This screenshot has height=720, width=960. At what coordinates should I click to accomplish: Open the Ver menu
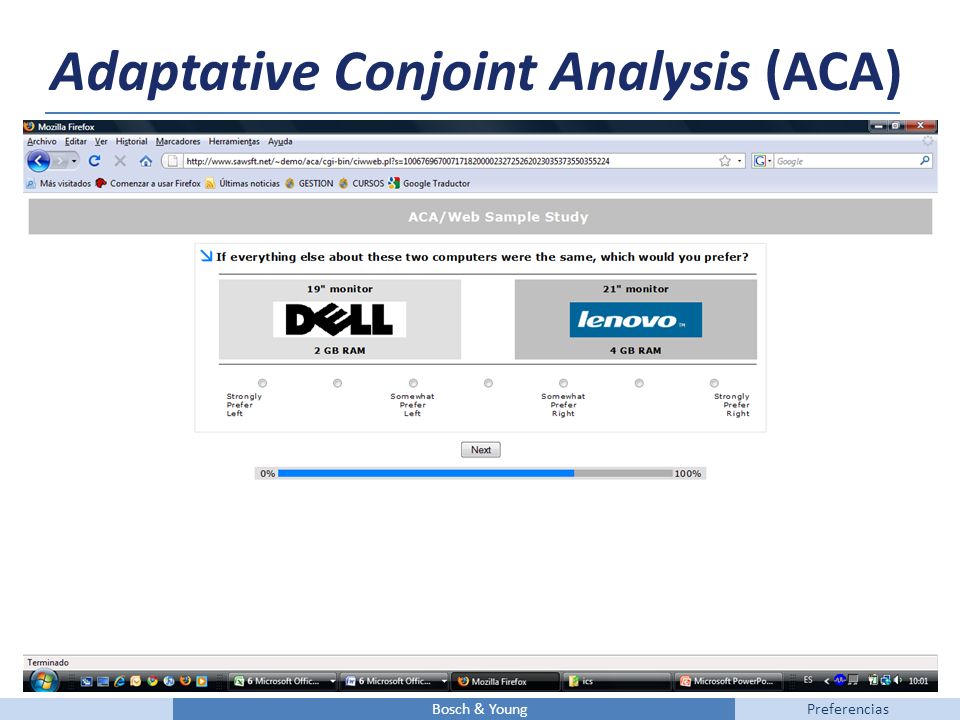click(x=101, y=141)
